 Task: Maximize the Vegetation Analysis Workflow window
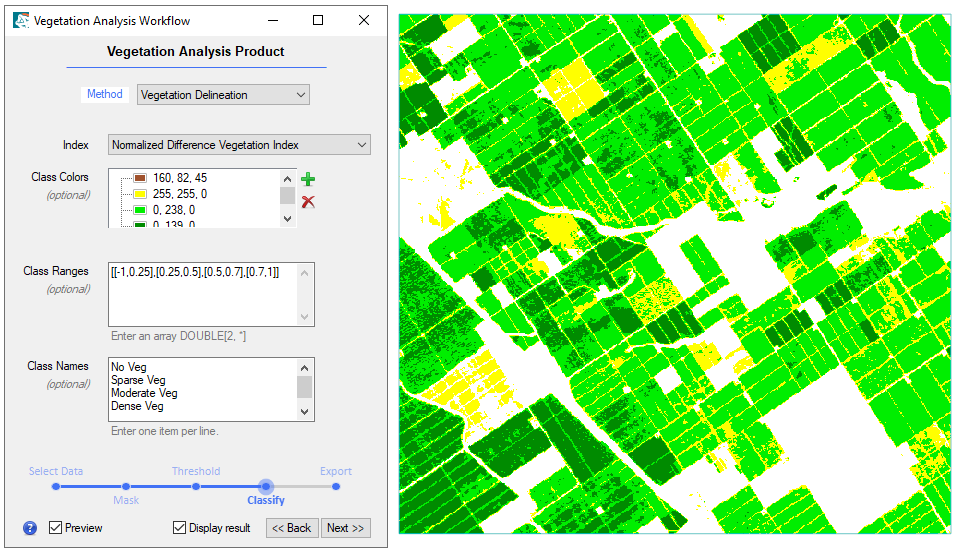(318, 20)
